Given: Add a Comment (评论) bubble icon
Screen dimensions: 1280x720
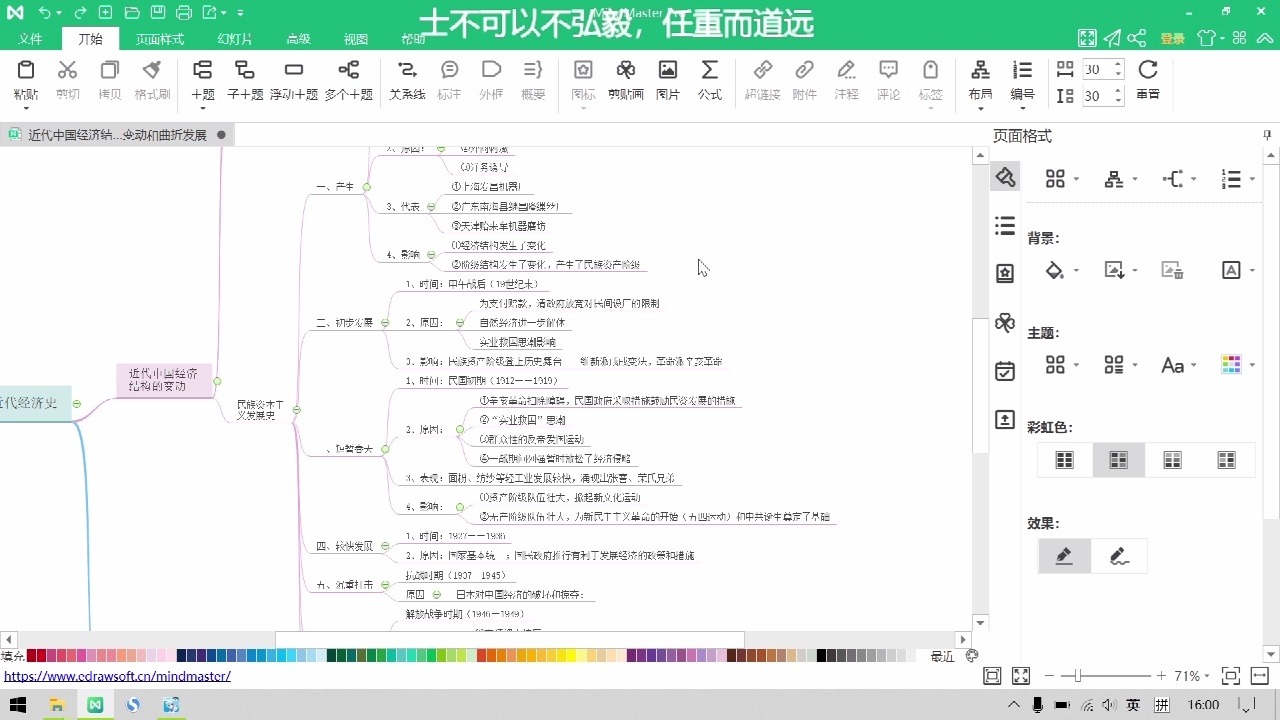Looking at the screenshot, I should tap(888, 70).
